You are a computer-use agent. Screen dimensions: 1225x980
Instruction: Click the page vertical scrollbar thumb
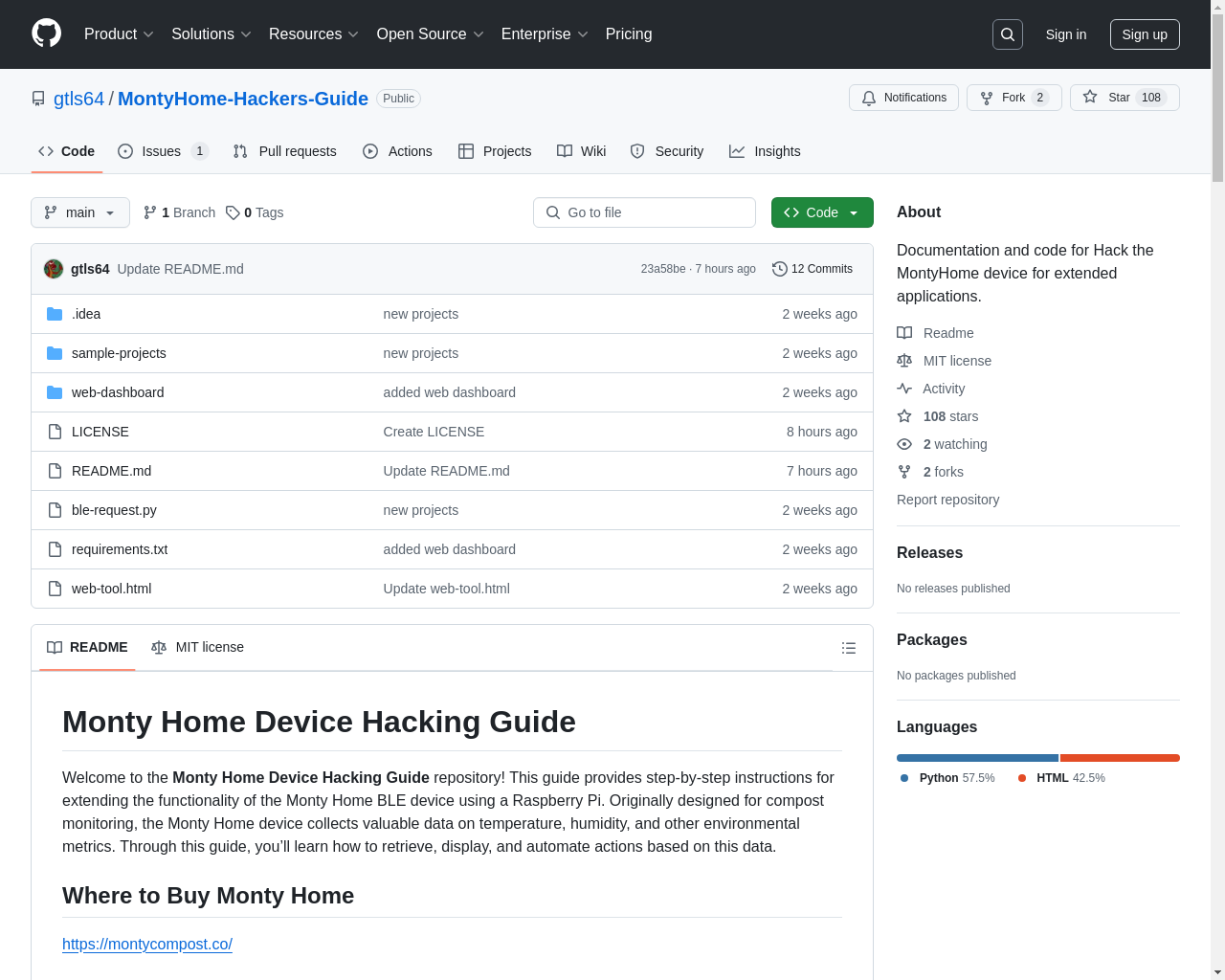(1217, 99)
